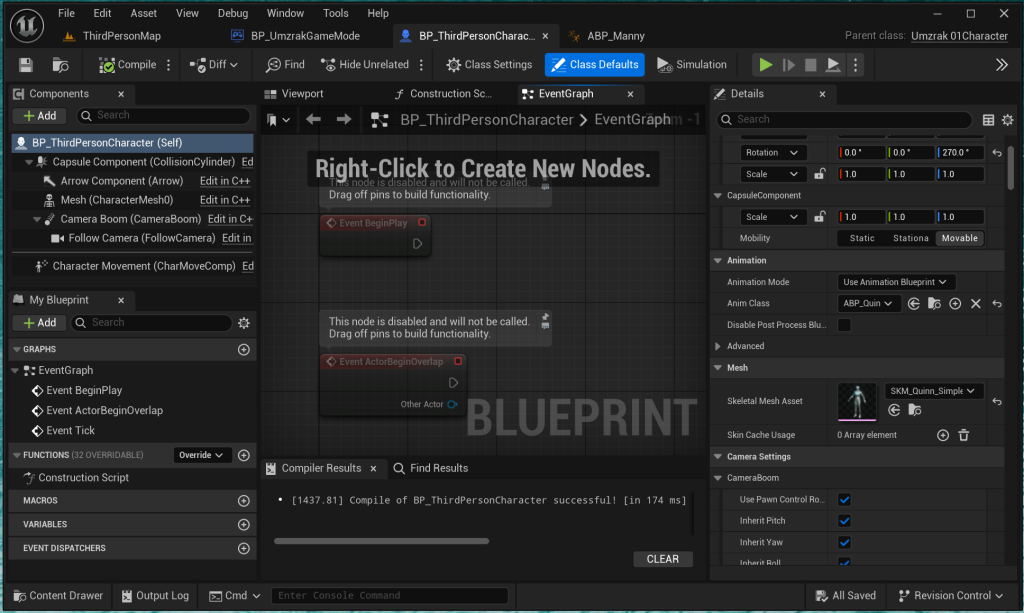Screen dimensions: 1024x613
Task: Click the Skeletal Mesh Asset thumbnail
Action: click(x=857, y=402)
